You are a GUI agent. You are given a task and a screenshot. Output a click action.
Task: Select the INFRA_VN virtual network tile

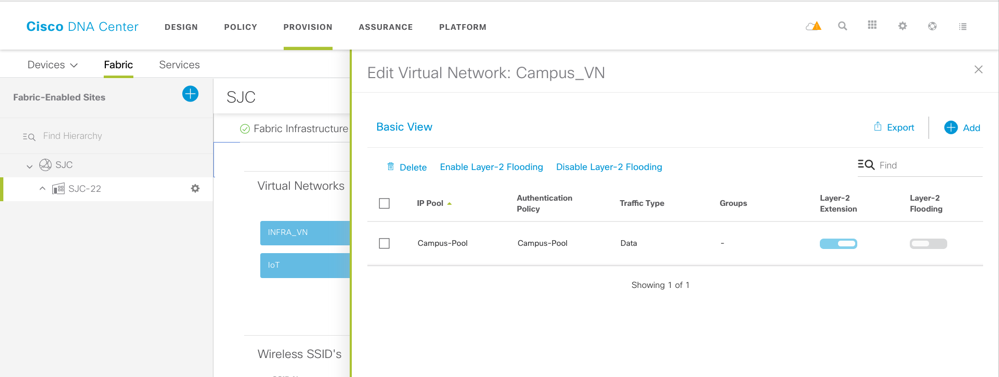[x=305, y=232]
